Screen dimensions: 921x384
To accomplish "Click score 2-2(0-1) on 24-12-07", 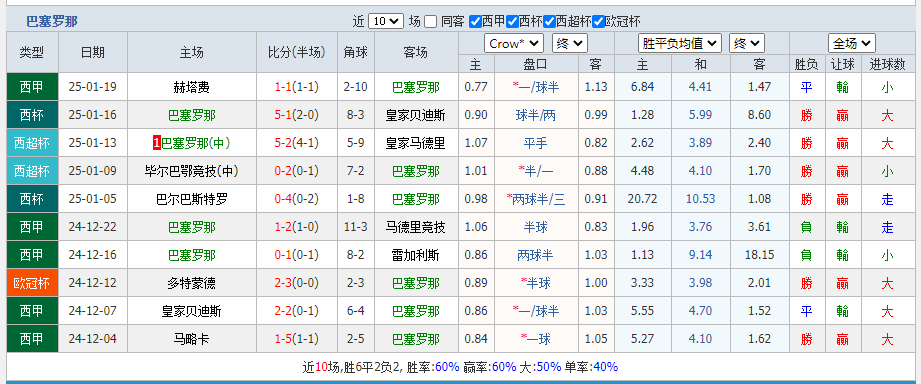I will click(x=297, y=311).
